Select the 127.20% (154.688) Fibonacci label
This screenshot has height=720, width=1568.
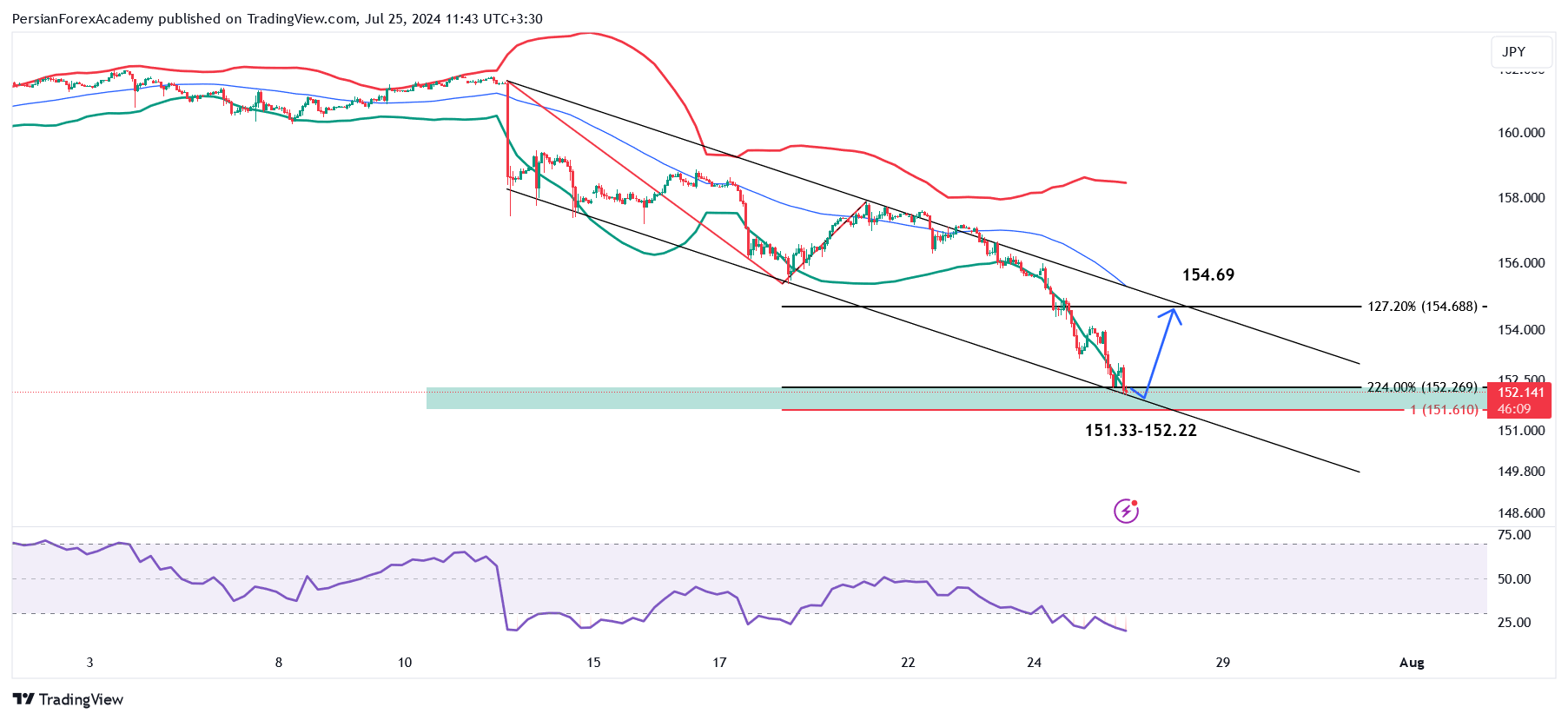[x=1422, y=307]
